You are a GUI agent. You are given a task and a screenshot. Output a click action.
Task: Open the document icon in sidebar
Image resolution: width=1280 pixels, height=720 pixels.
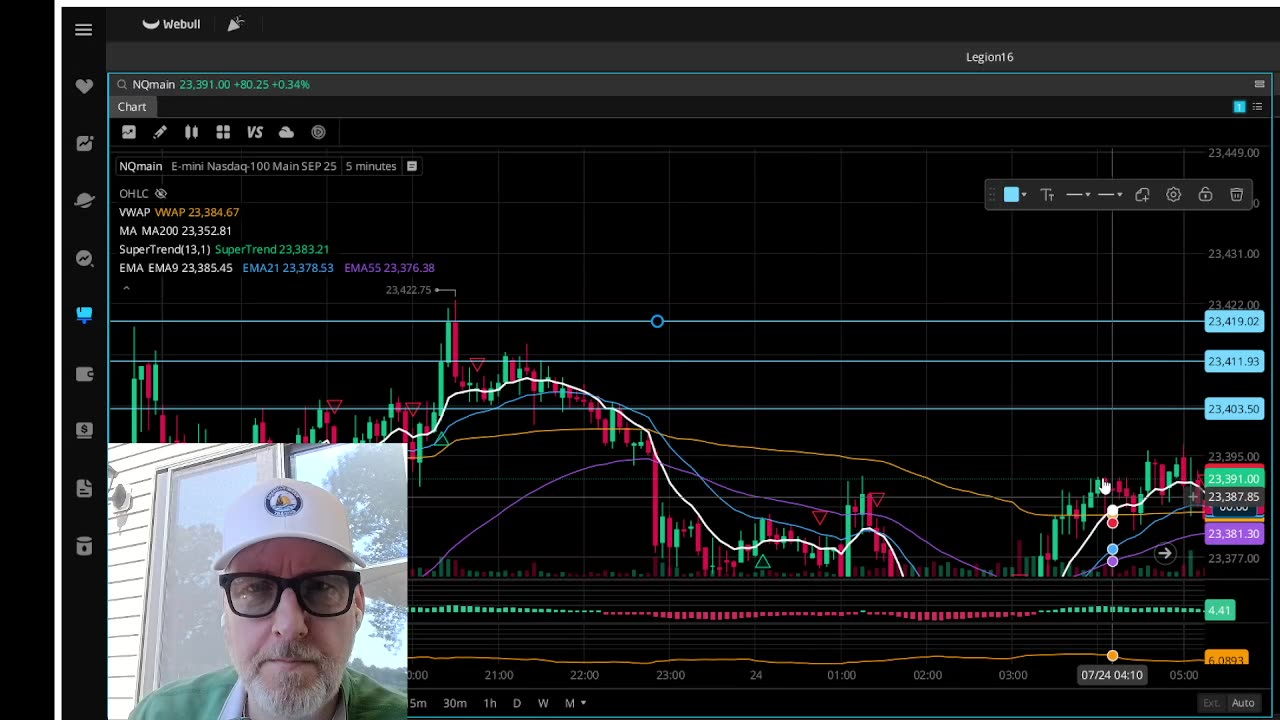click(84, 488)
